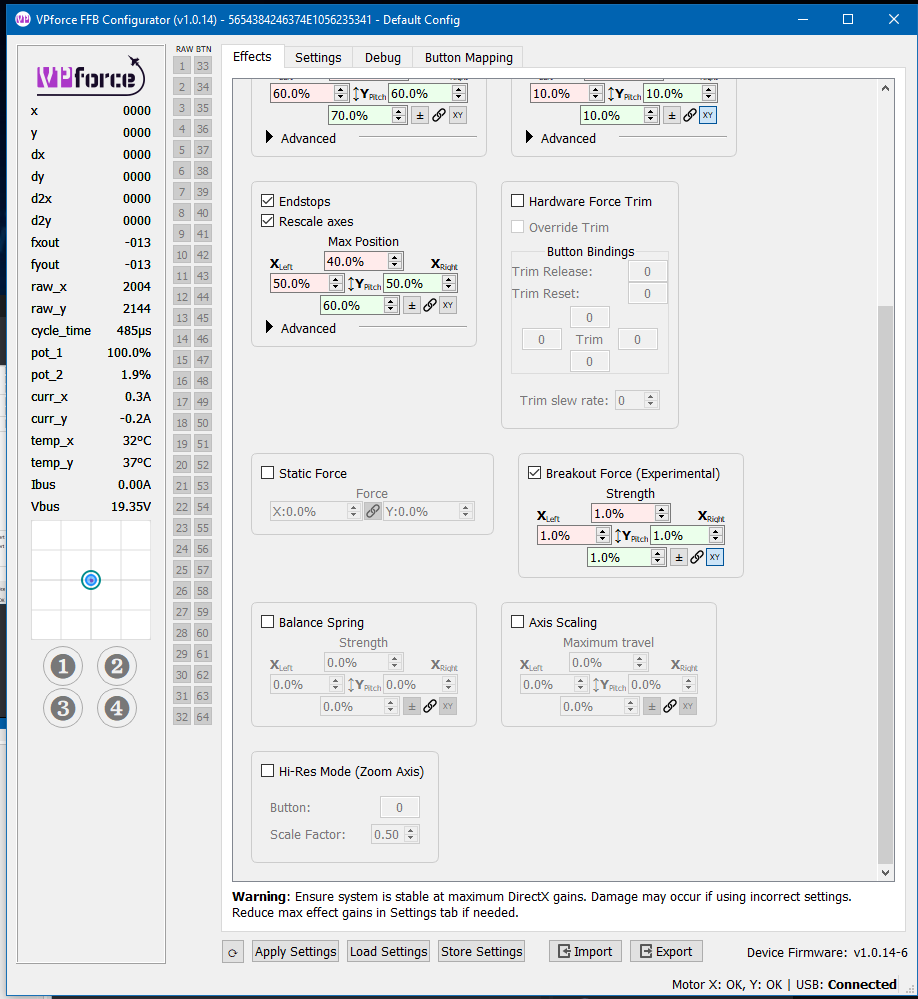Click ± button beside the 70.0% field
918x999 pixels.
coord(420,115)
